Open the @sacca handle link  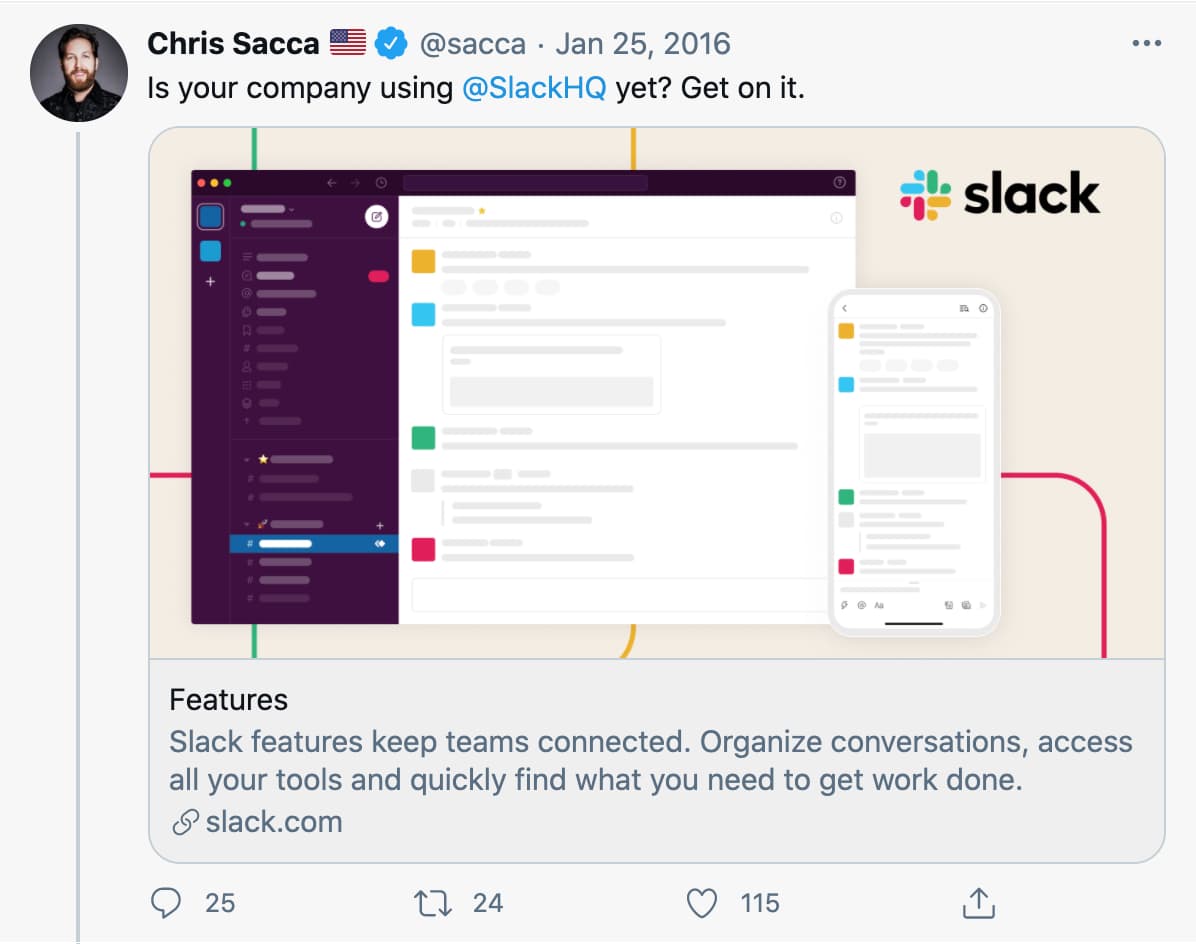coord(473,44)
